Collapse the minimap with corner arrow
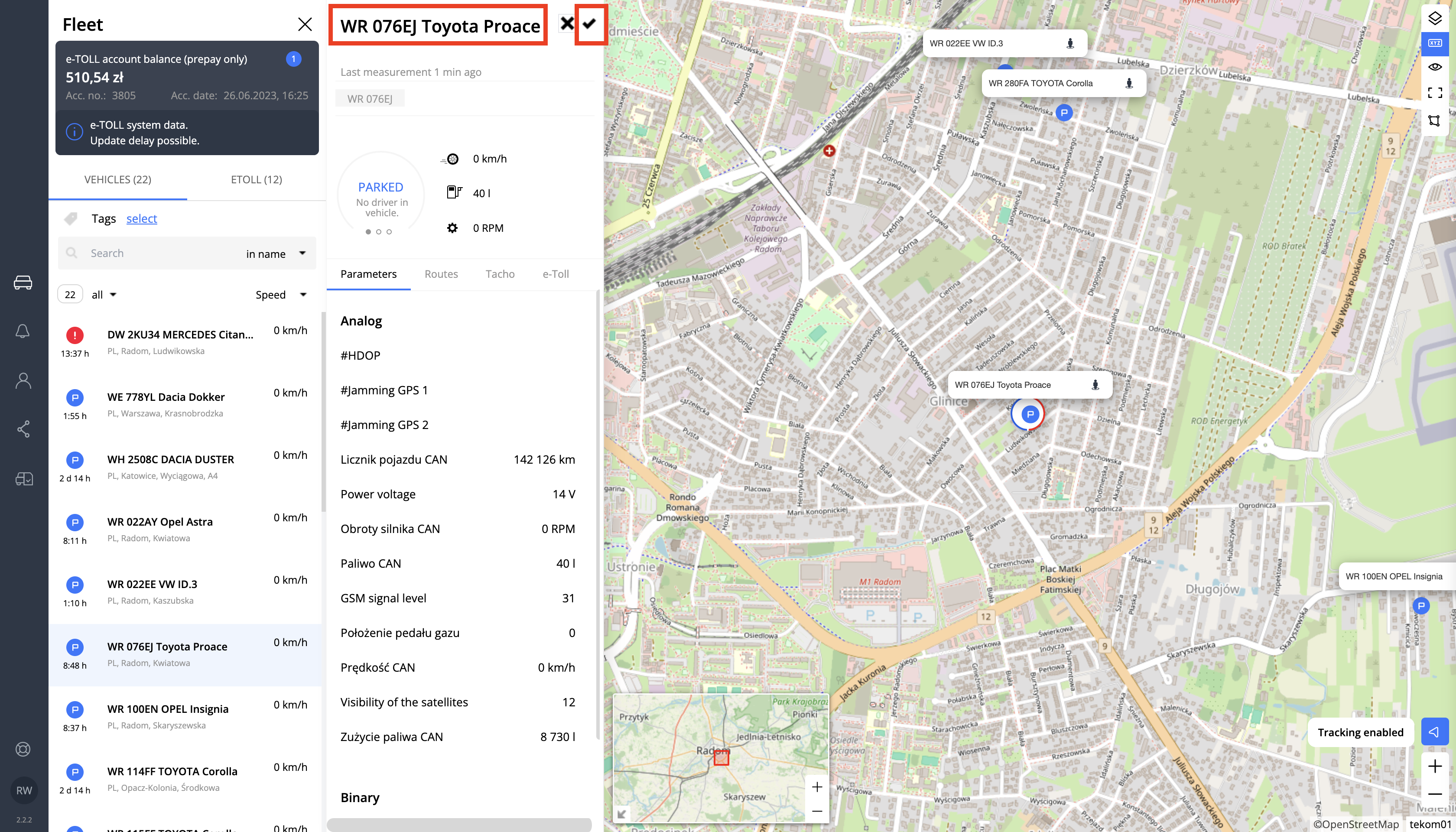 [x=622, y=814]
